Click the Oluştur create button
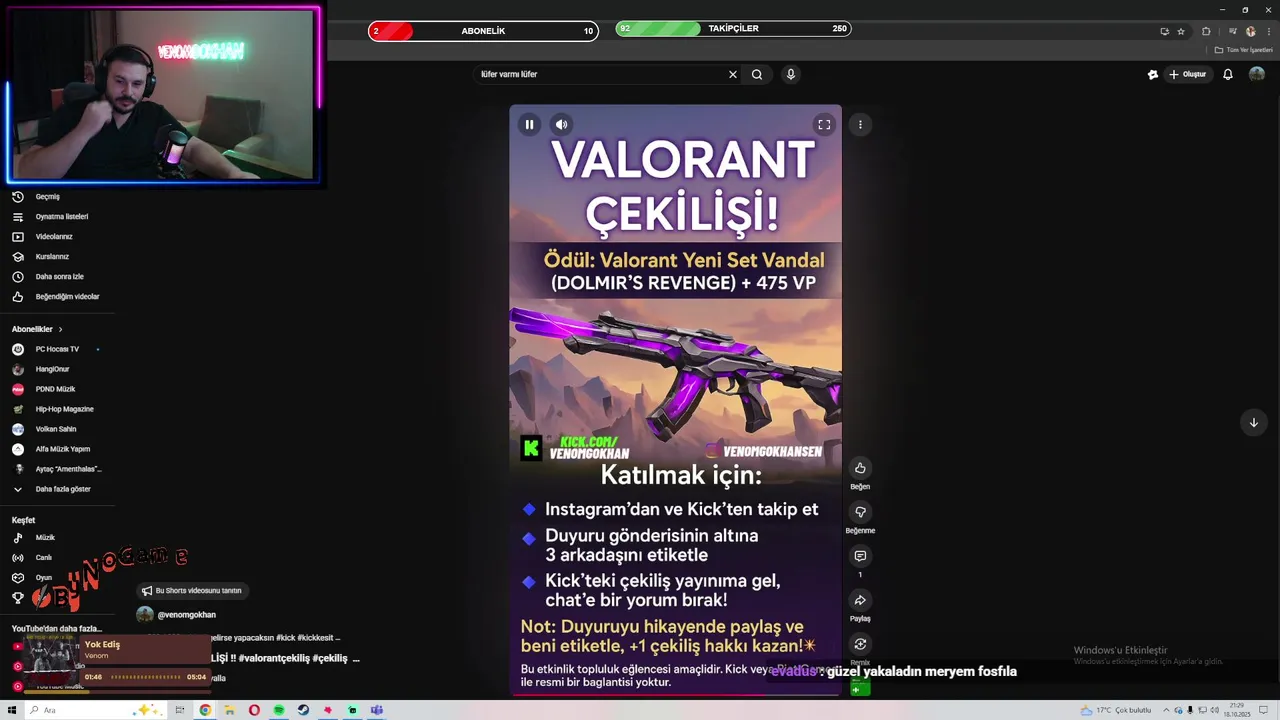 pyautogui.click(x=1187, y=74)
